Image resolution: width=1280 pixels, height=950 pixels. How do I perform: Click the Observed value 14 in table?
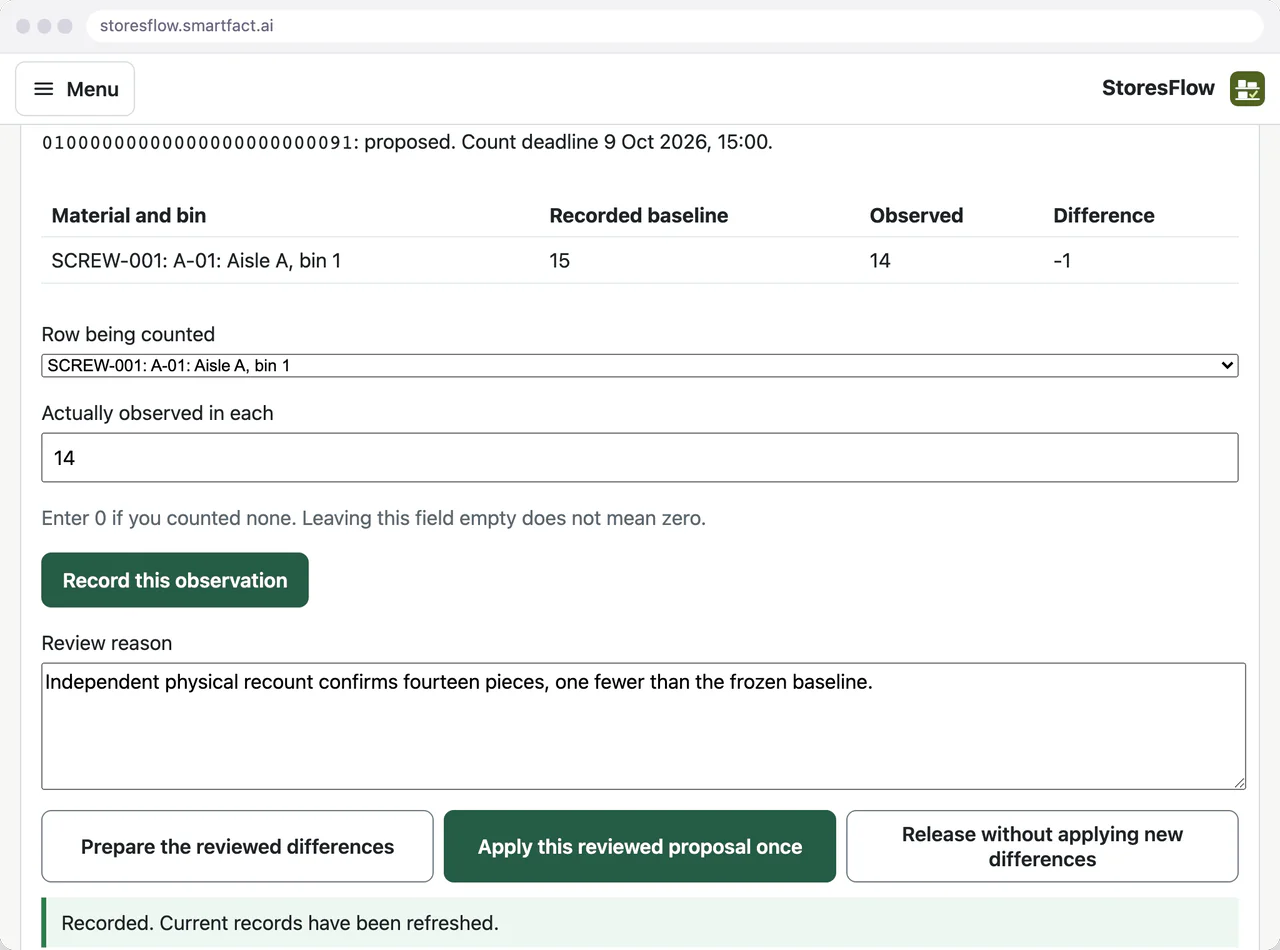click(x=880, y=261)
